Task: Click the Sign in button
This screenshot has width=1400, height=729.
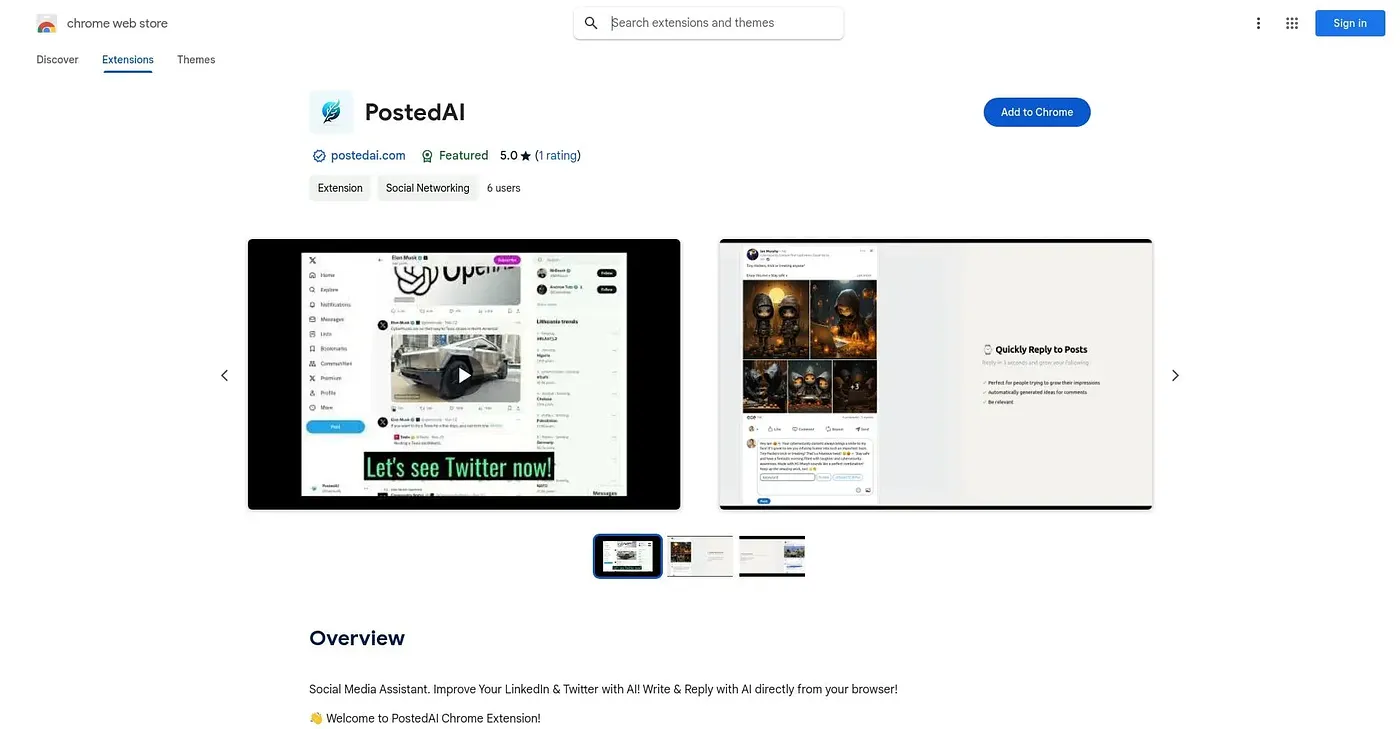Action: (x=1350, y=23)
